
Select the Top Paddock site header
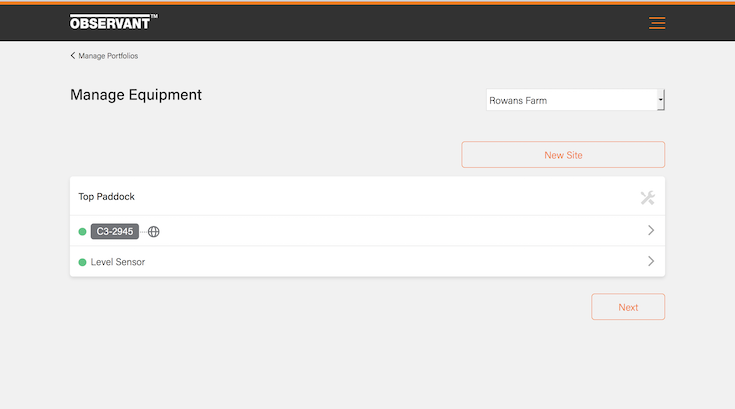click(107, 197)
